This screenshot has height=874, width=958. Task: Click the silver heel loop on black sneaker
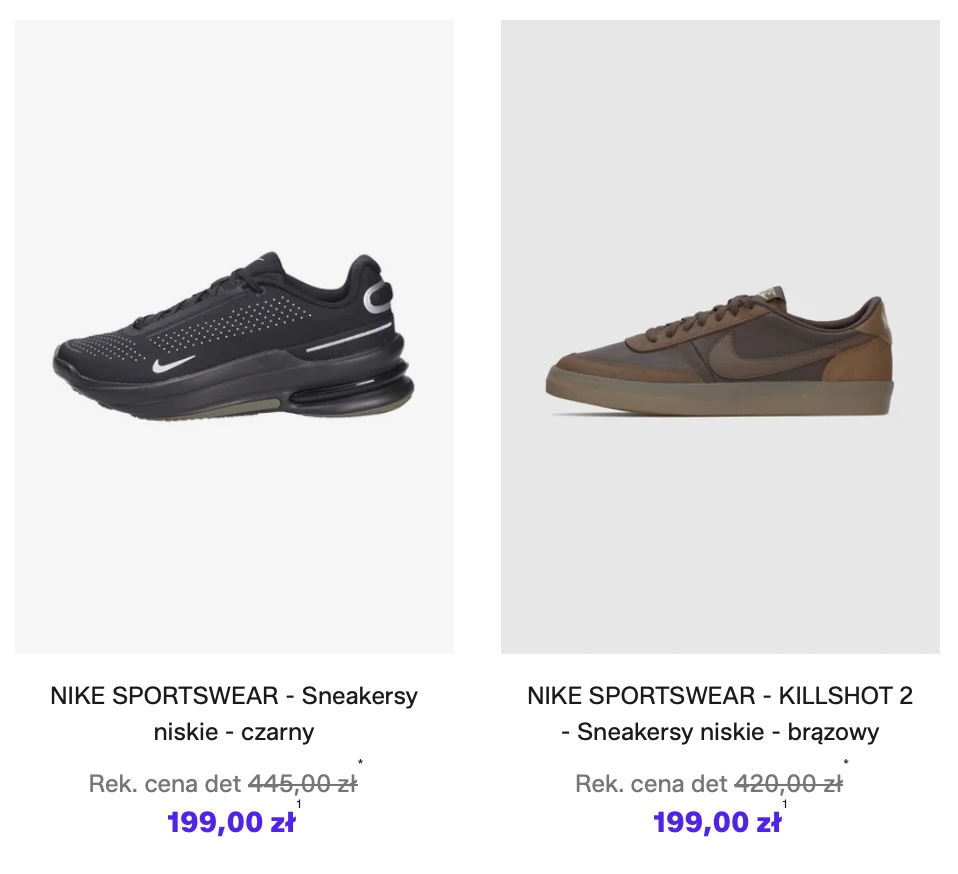(x=381, y=297)
